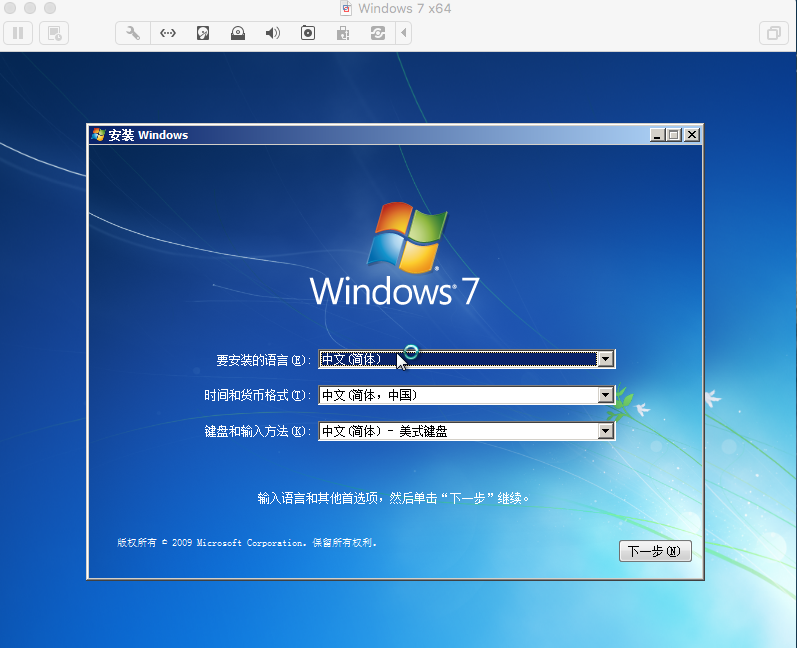Click the 要安装的语言 label
The height and width of the screenshot is (648, 797).
[263, 360]
